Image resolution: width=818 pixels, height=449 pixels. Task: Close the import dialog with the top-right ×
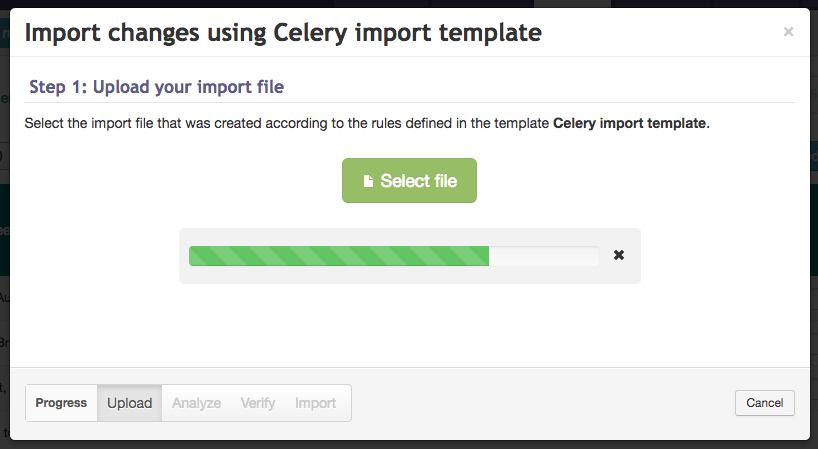coord(788,32)
